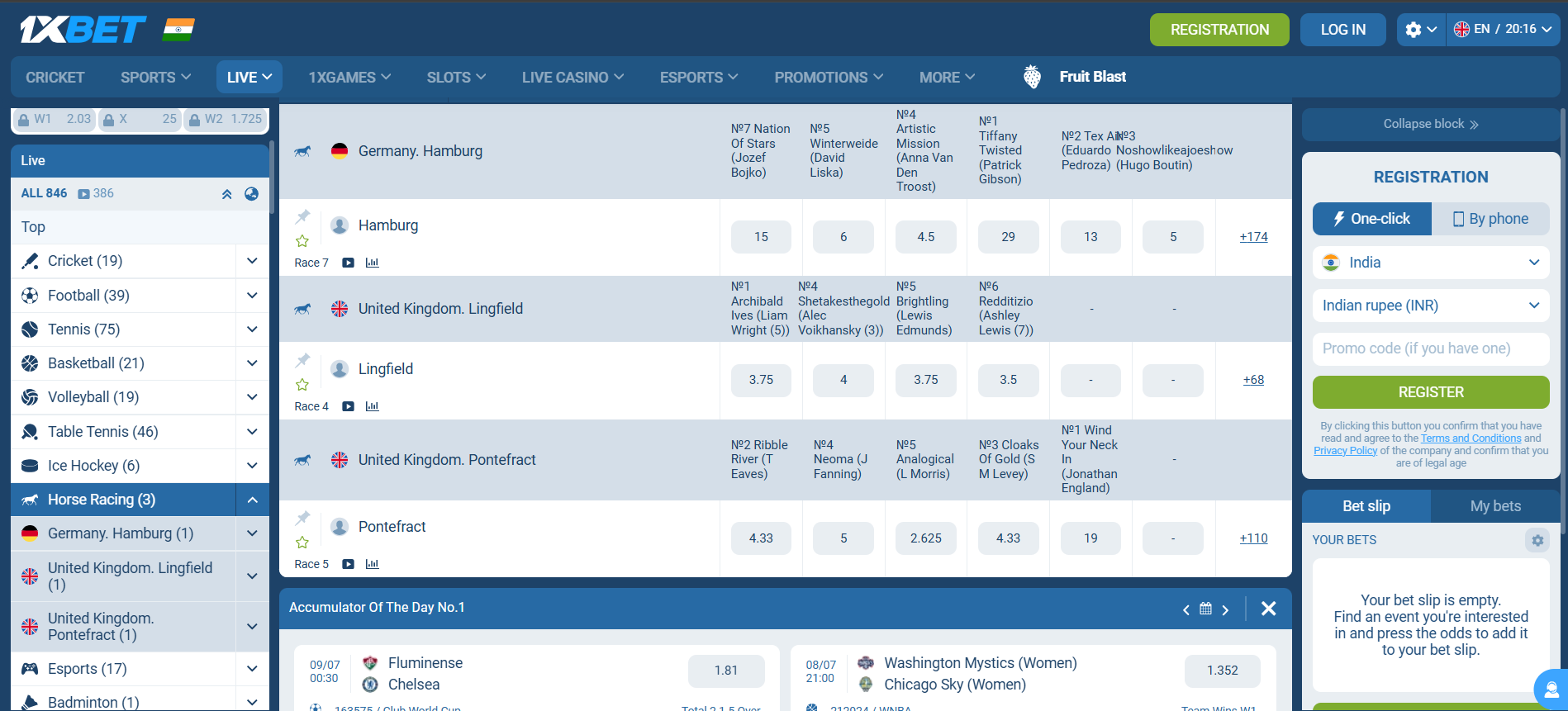Pin the Hamburg race event
This screenshot has width=1568, height=711.
coord(302,216)
